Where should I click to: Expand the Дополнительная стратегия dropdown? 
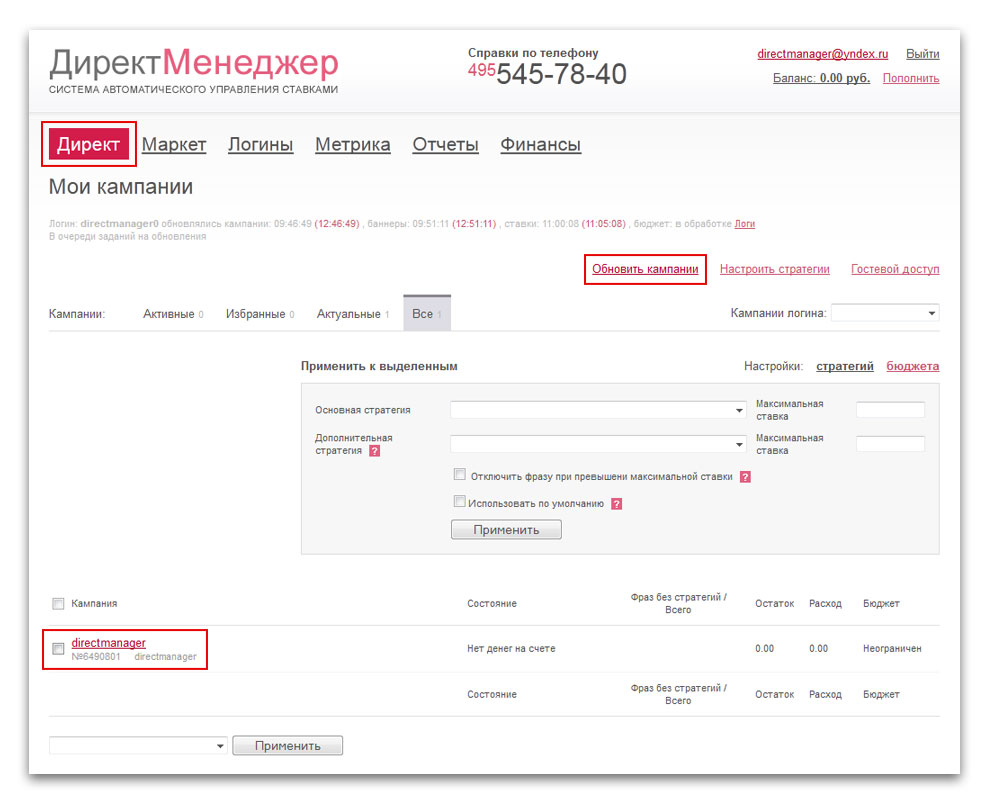(x=598, y=444)
